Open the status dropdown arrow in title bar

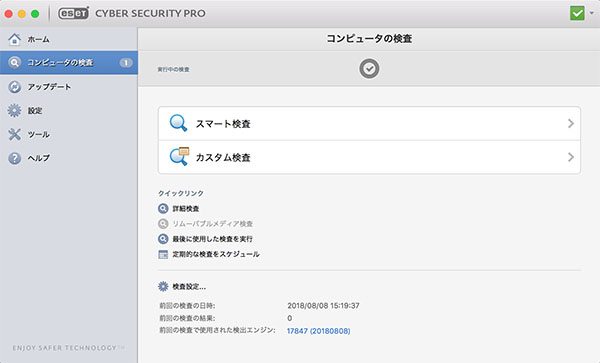coord(592,13)
